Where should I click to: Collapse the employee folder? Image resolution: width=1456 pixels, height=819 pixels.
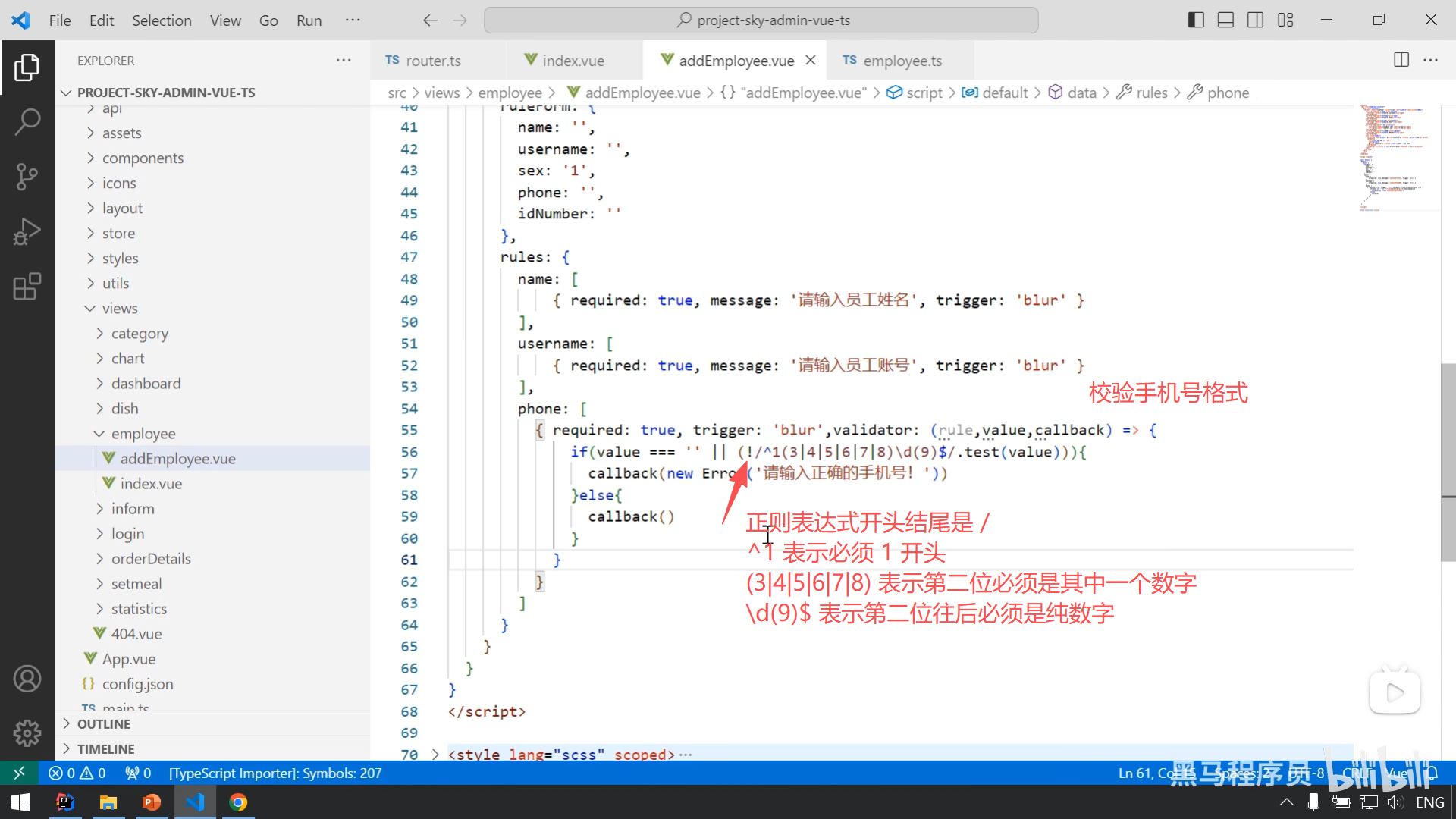click(143, 433)
